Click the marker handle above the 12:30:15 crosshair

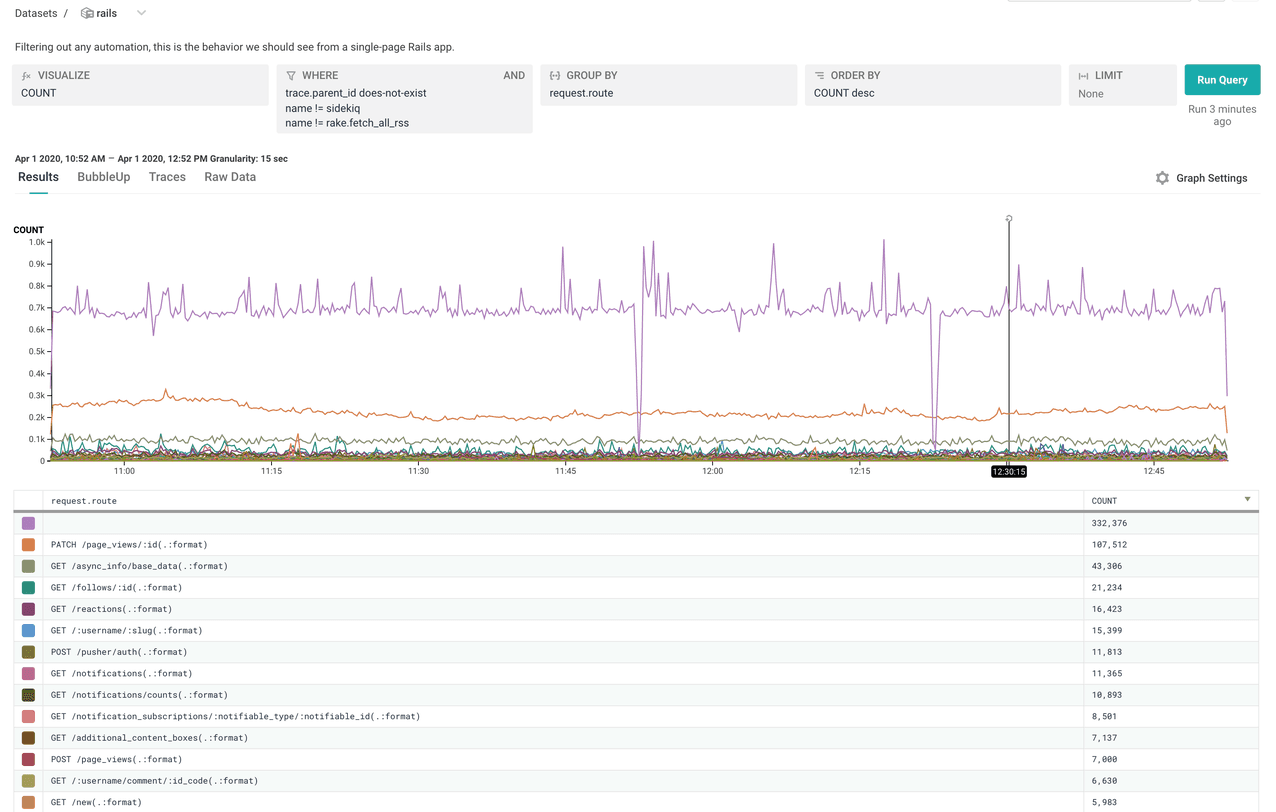[x=1008, y=219]
